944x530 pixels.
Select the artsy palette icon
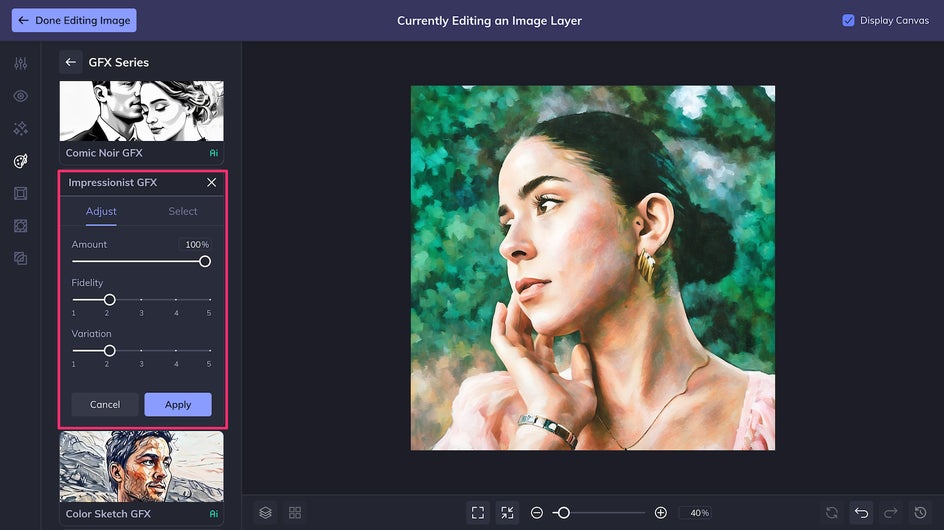pos(20,161)
